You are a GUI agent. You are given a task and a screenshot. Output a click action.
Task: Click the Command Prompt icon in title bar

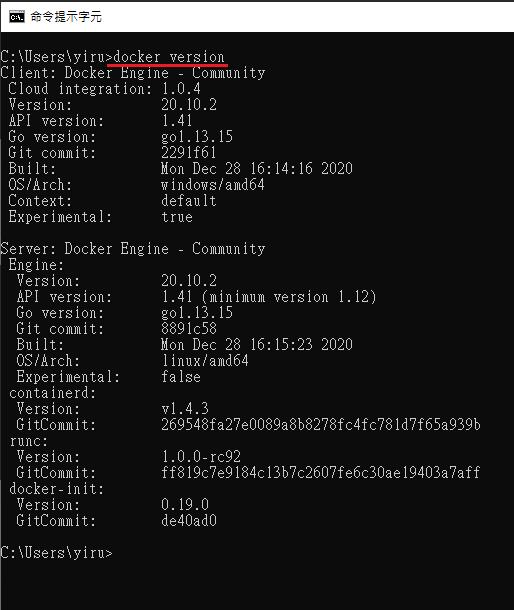point(17,17)
